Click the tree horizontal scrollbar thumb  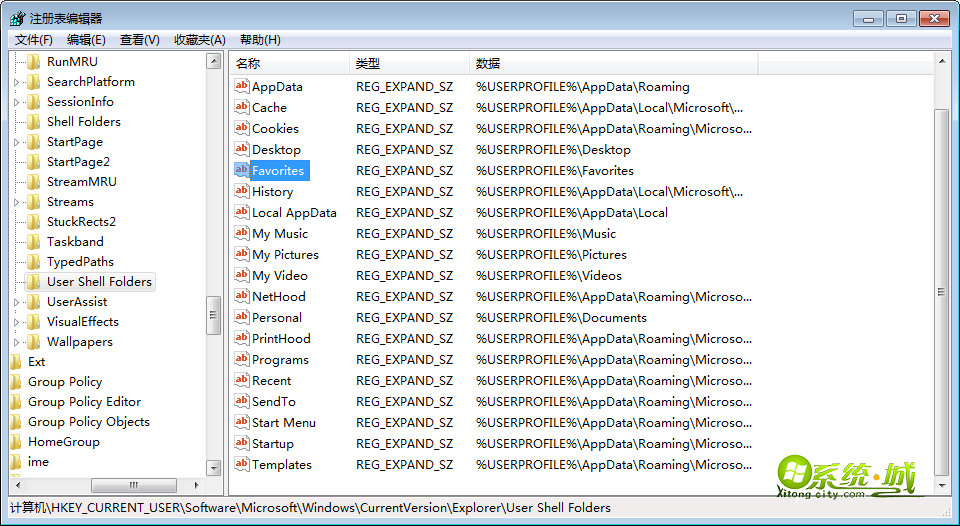pos(133,486)
